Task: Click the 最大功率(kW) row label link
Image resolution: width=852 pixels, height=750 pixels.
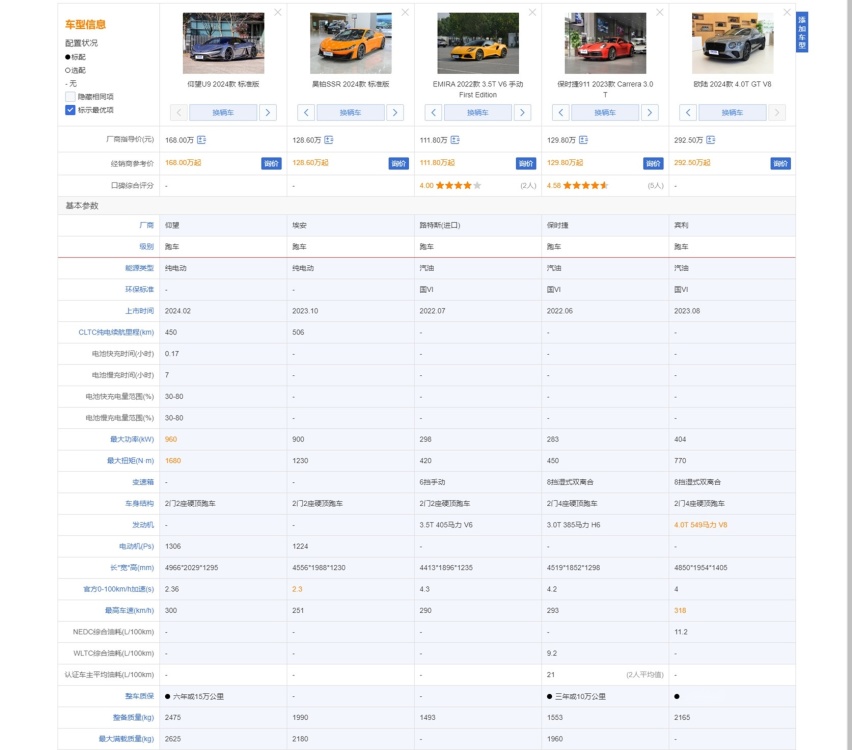Action: coord(132,439)
